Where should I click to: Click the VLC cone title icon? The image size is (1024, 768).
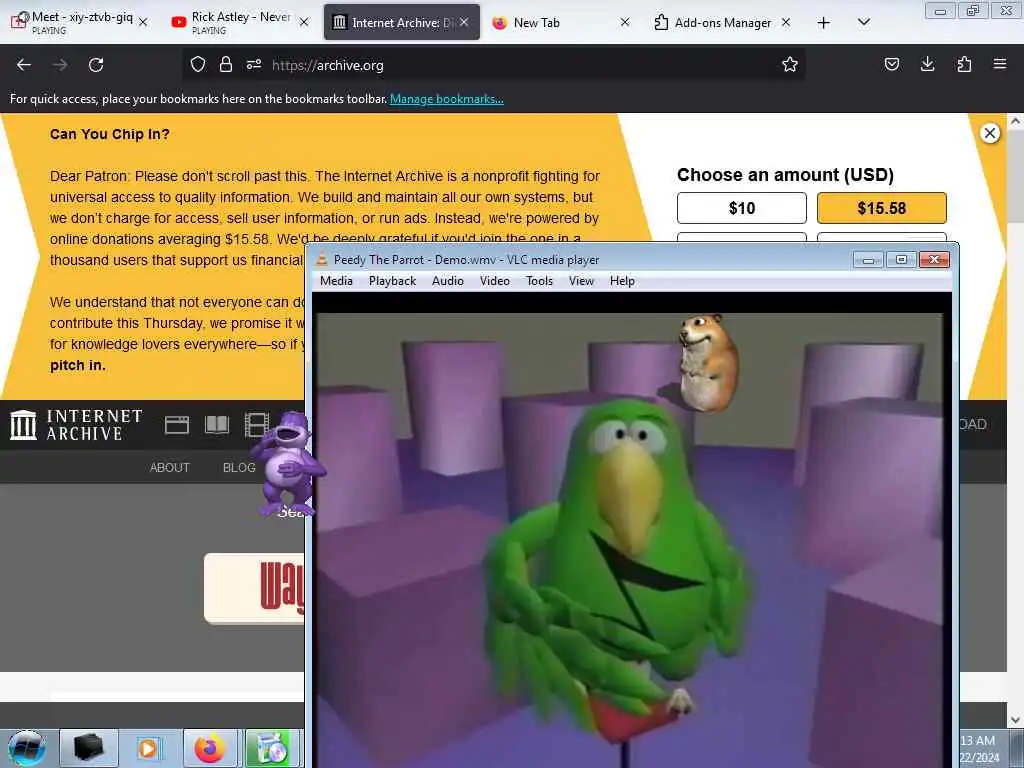[x=322, y=259]
